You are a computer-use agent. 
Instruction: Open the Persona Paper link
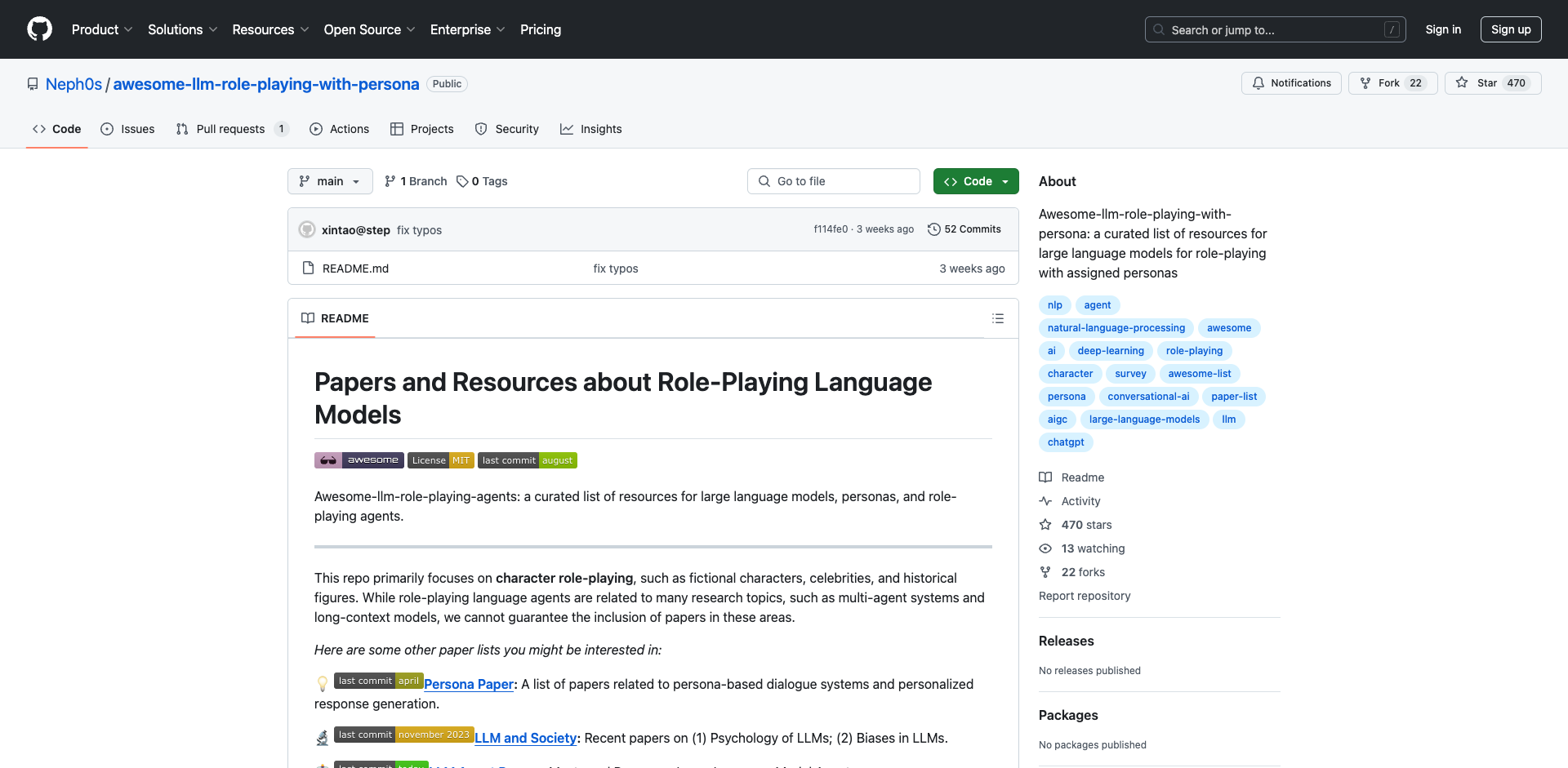[x=469, y=684]
